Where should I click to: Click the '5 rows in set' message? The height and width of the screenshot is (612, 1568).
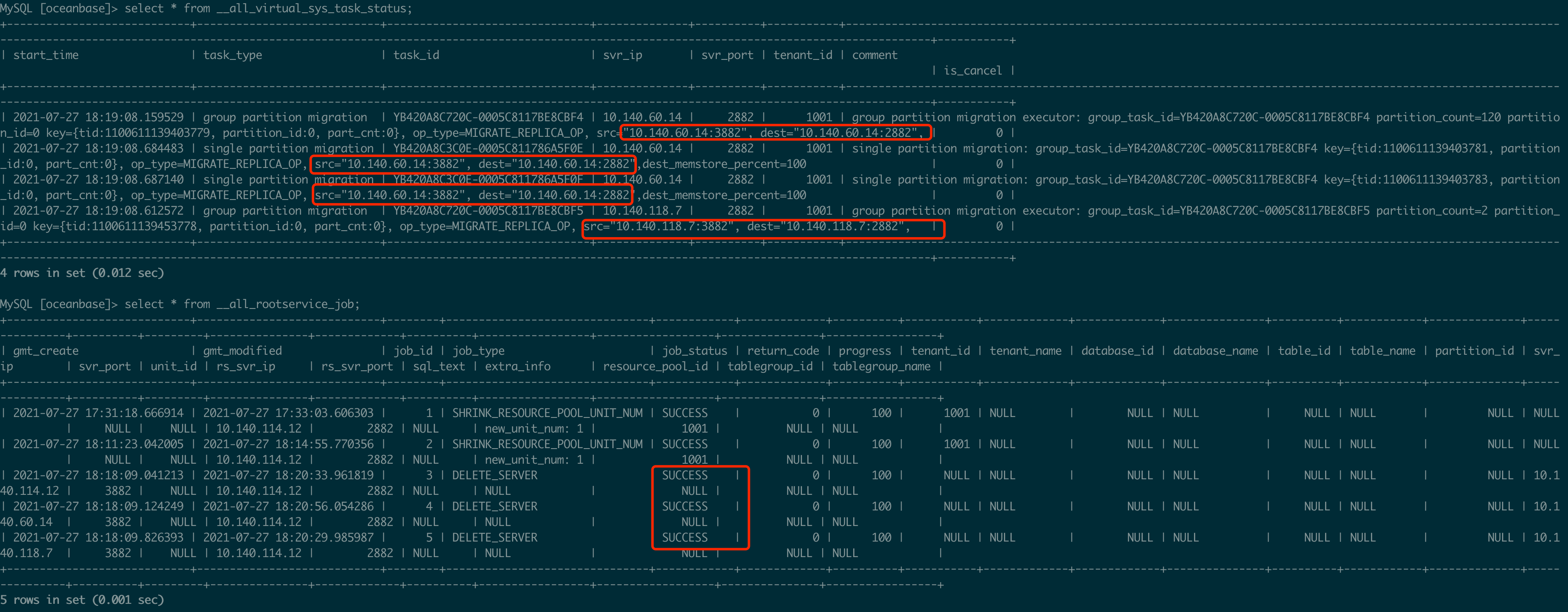point(82,600)
